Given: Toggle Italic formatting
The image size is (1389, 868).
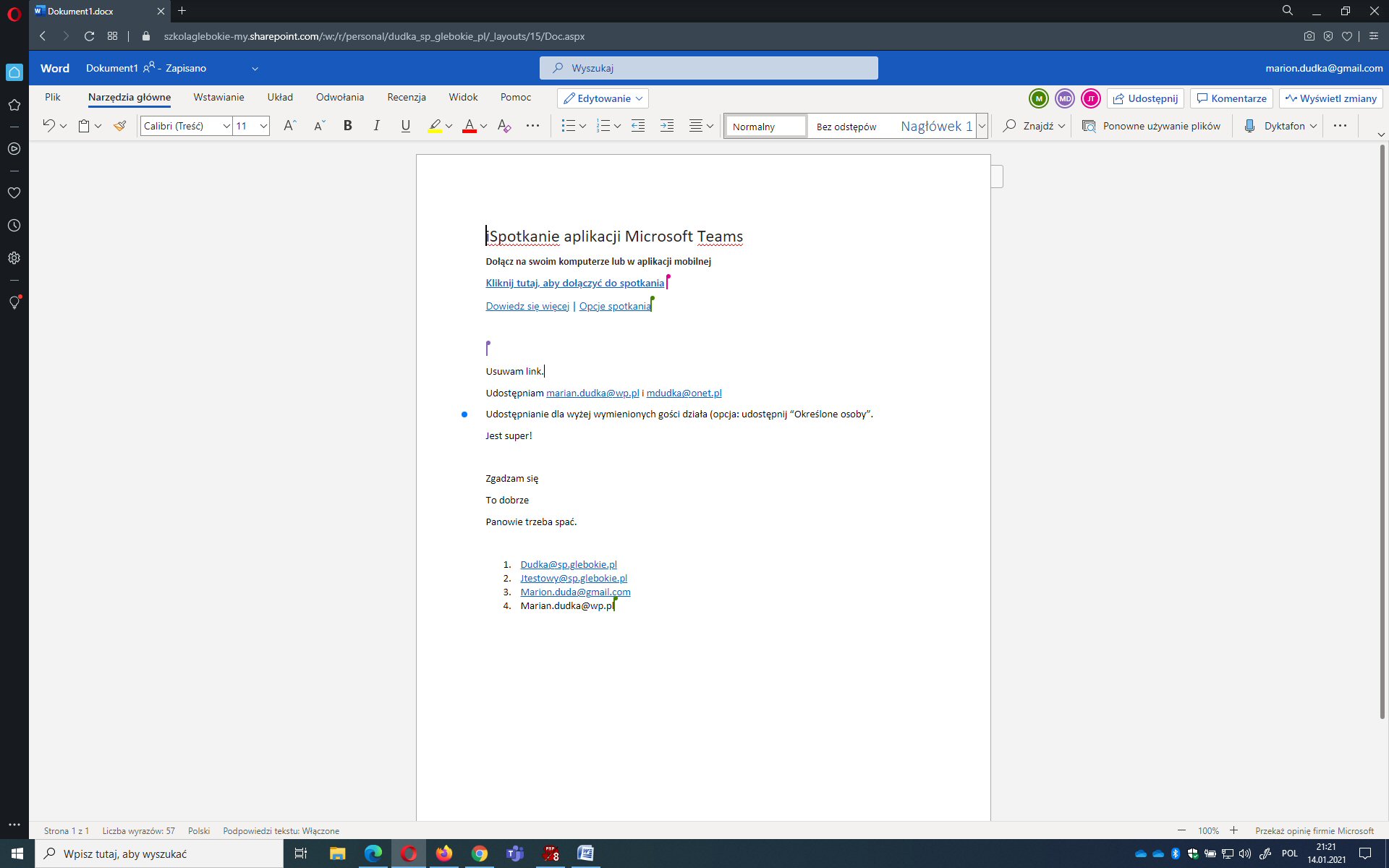Looking at the screenshot, I should click(376, 126).
